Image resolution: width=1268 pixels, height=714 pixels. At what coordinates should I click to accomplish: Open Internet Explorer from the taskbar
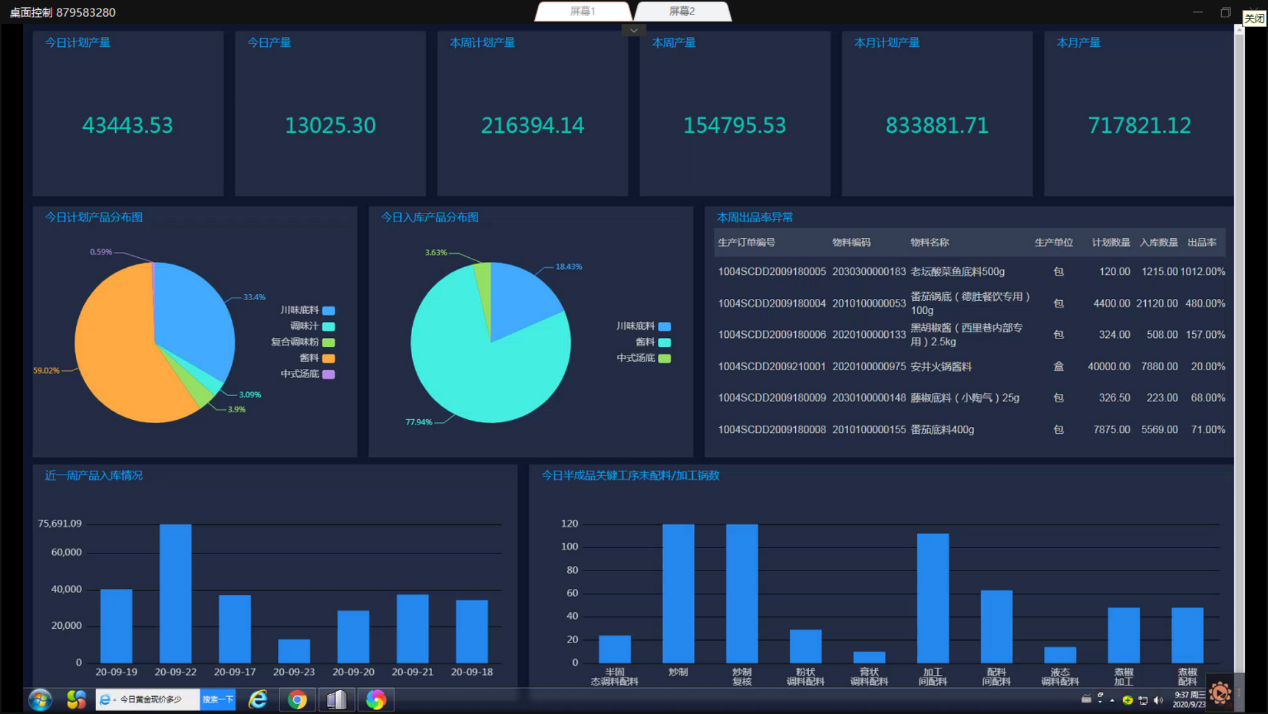(x=258, y=700)
